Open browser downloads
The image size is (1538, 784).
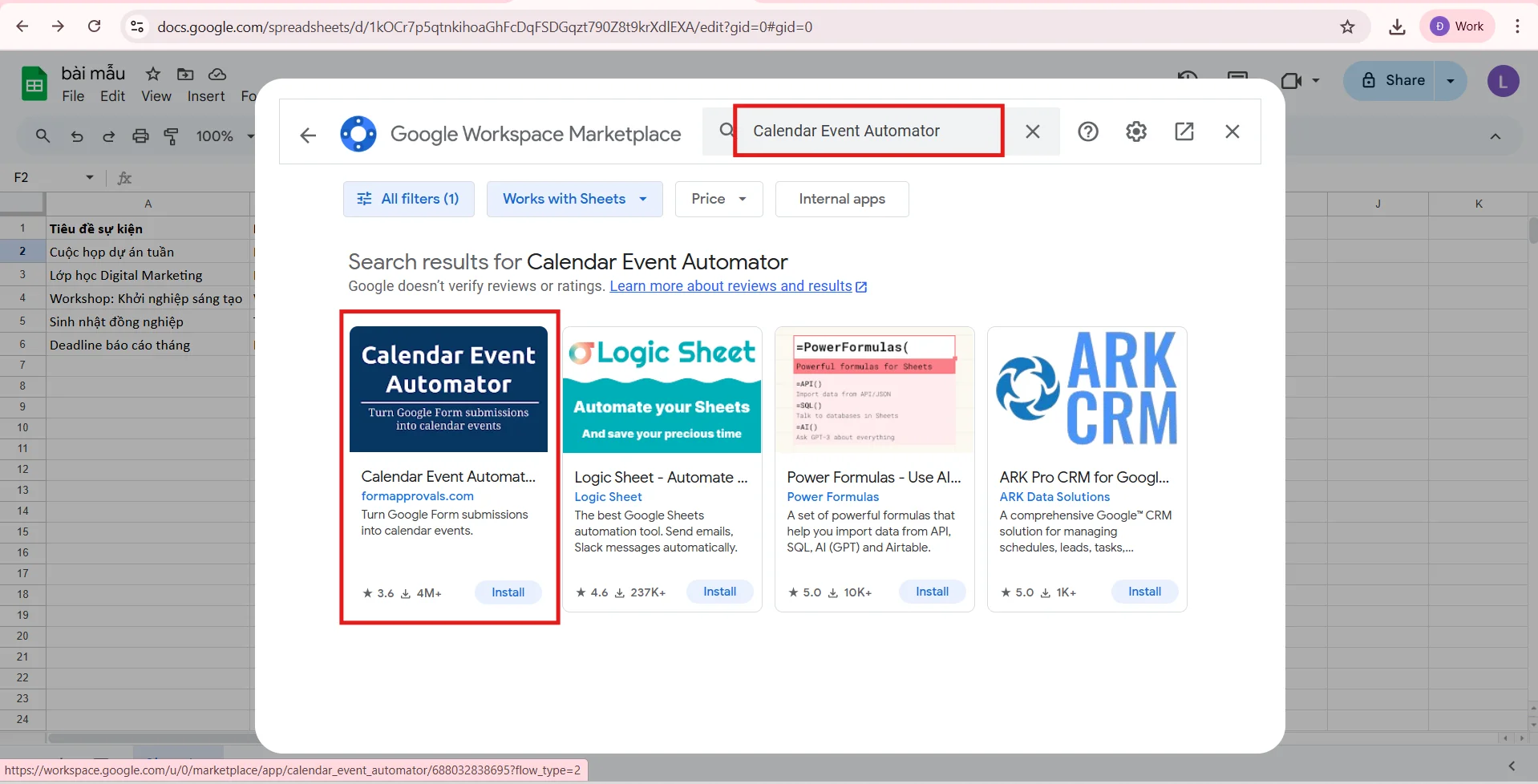click(1397, 26)
